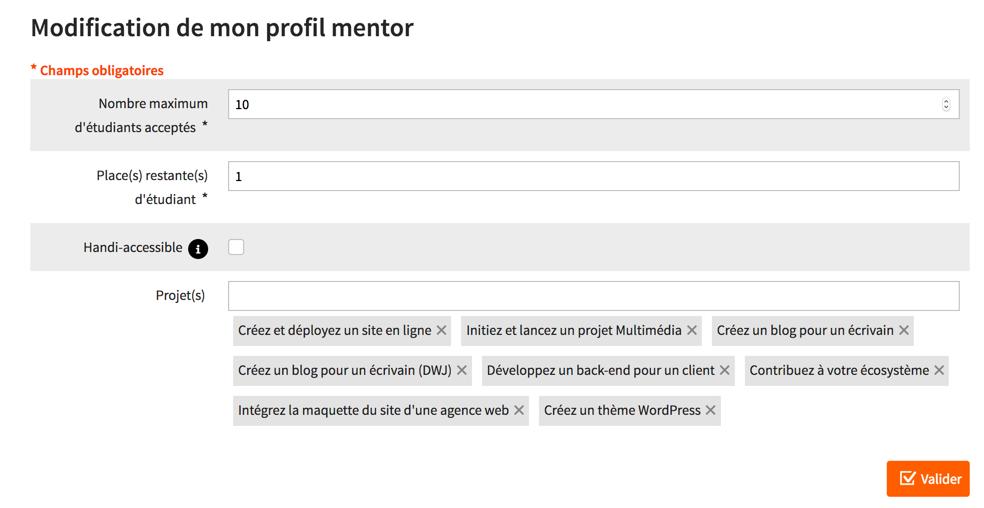Screen dimensions: 984x508
Task: Focus the Place(s) restante(s) d'étudiant field
Action: coord(594,176)
